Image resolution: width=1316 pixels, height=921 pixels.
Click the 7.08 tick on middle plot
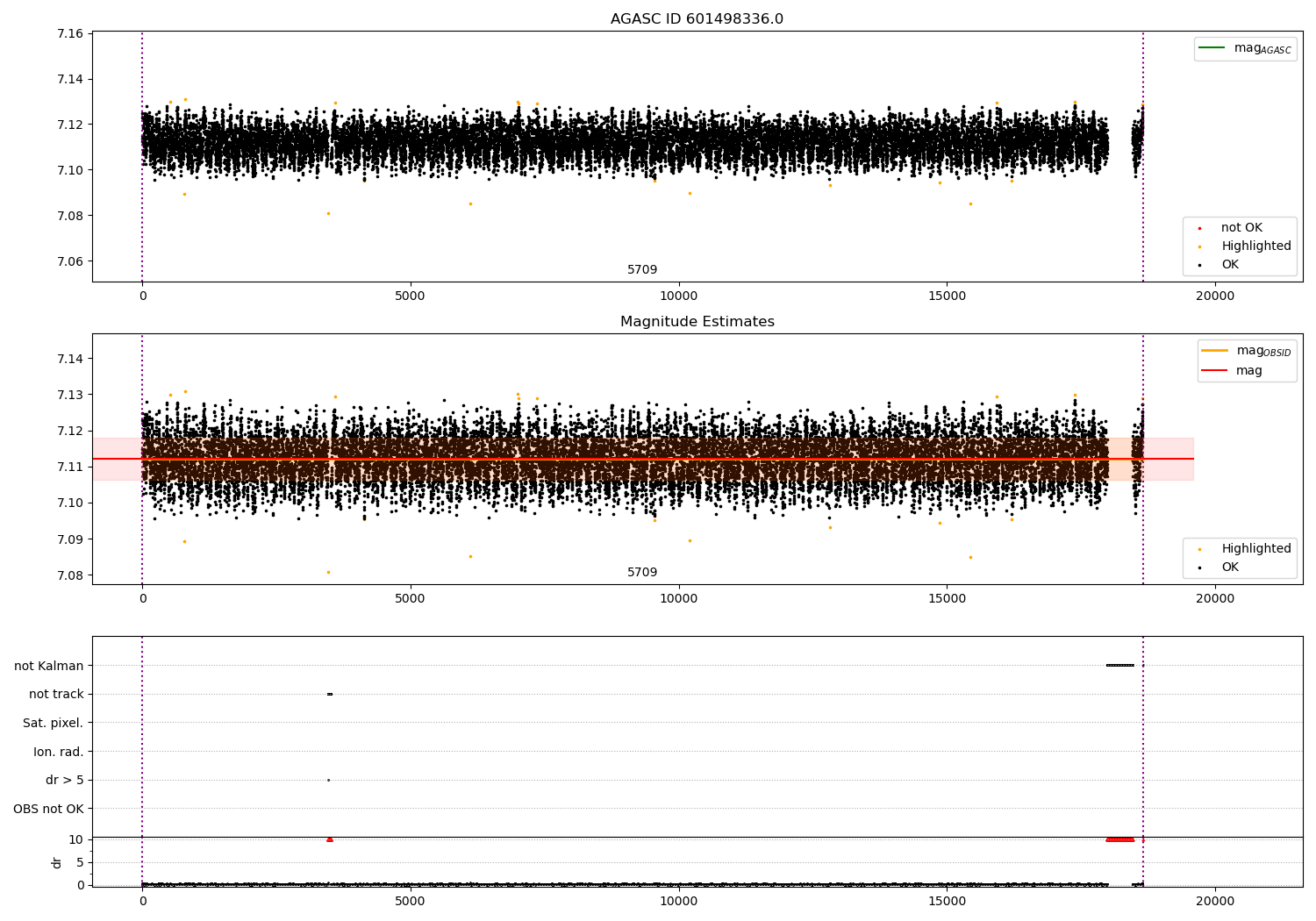click(x=70, y=575)
